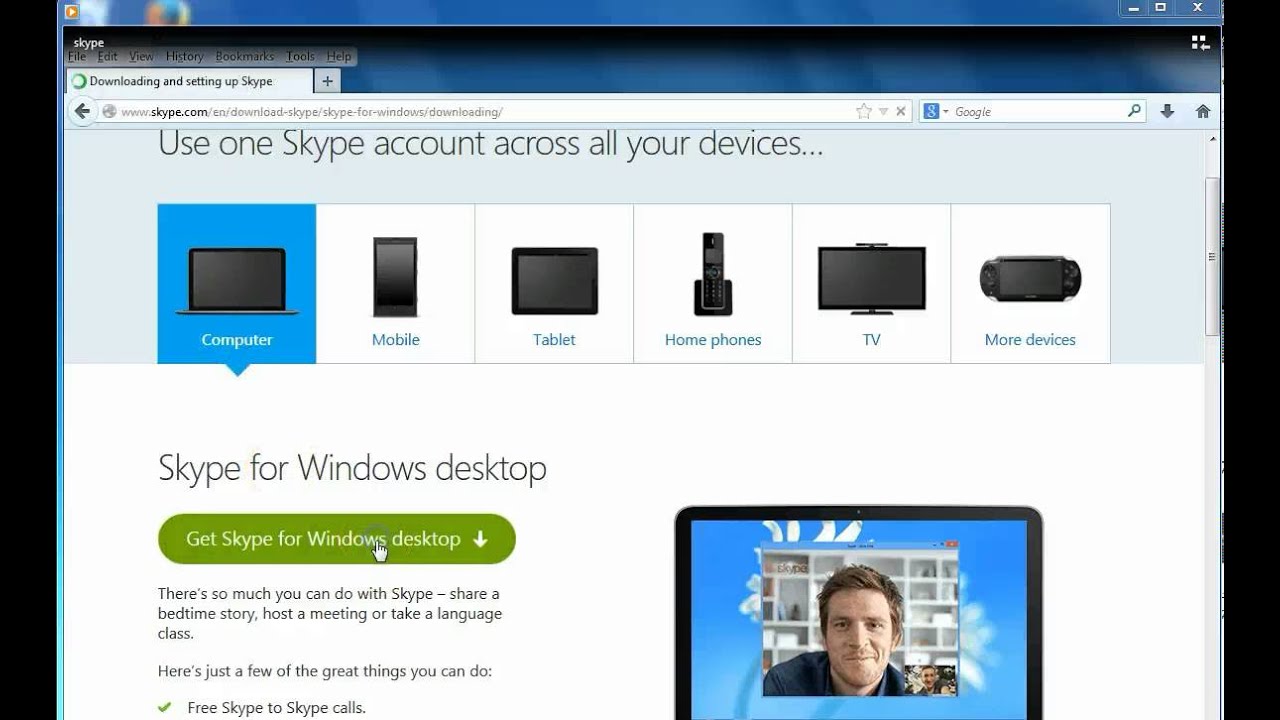Click the Home icon in toolbar
This screenshot has height=720, width=1280.
pyautogui.click(x=1203, y=112)
